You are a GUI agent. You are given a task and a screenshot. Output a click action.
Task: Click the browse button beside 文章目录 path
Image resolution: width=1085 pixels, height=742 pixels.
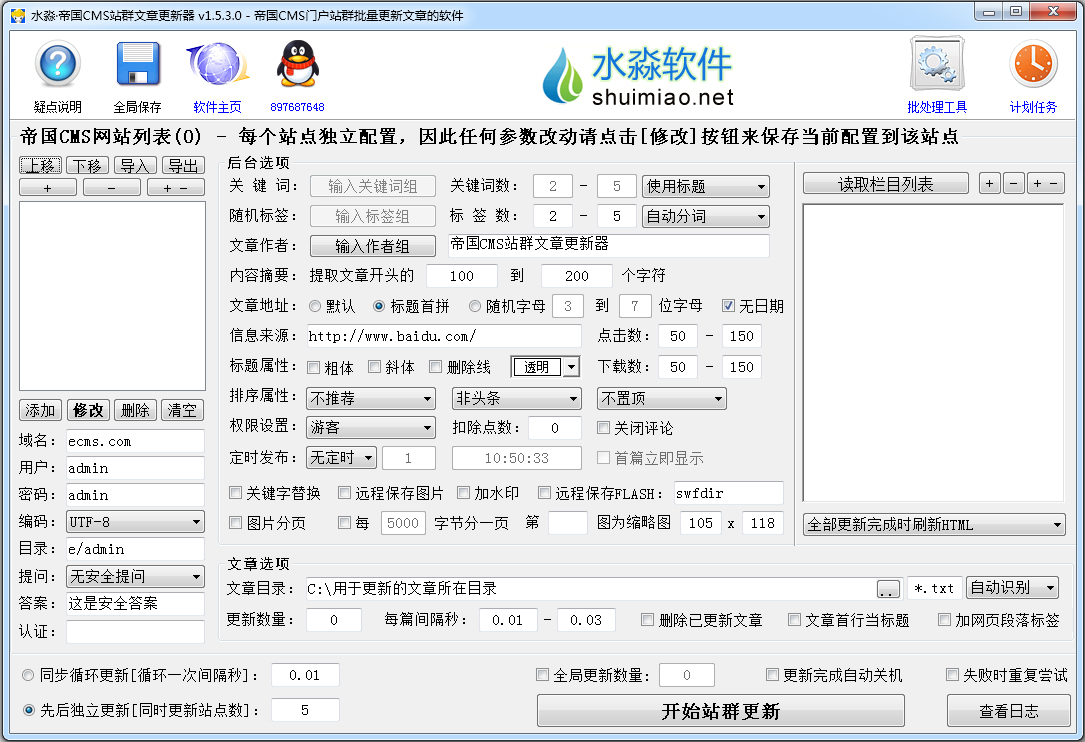pos(888,589)
